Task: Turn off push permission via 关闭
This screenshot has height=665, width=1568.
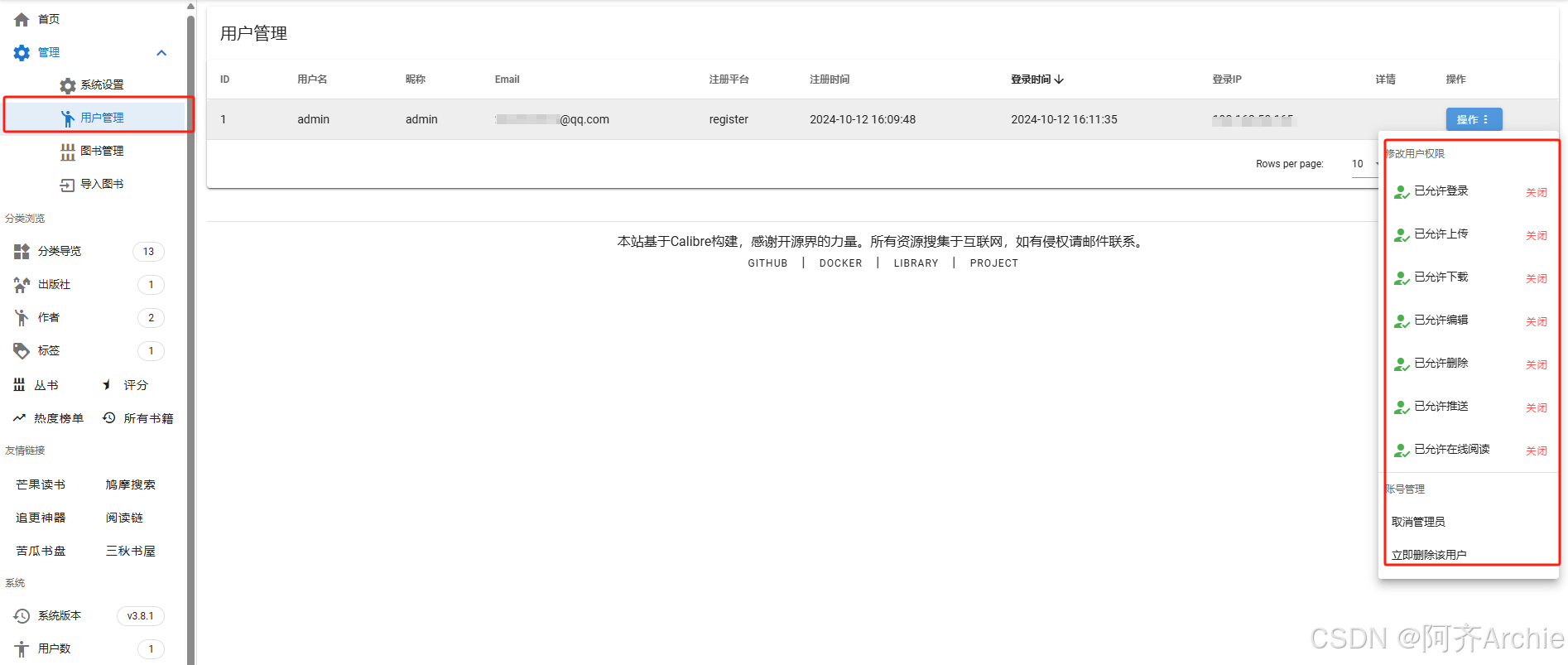Action: coord(1537,407)
